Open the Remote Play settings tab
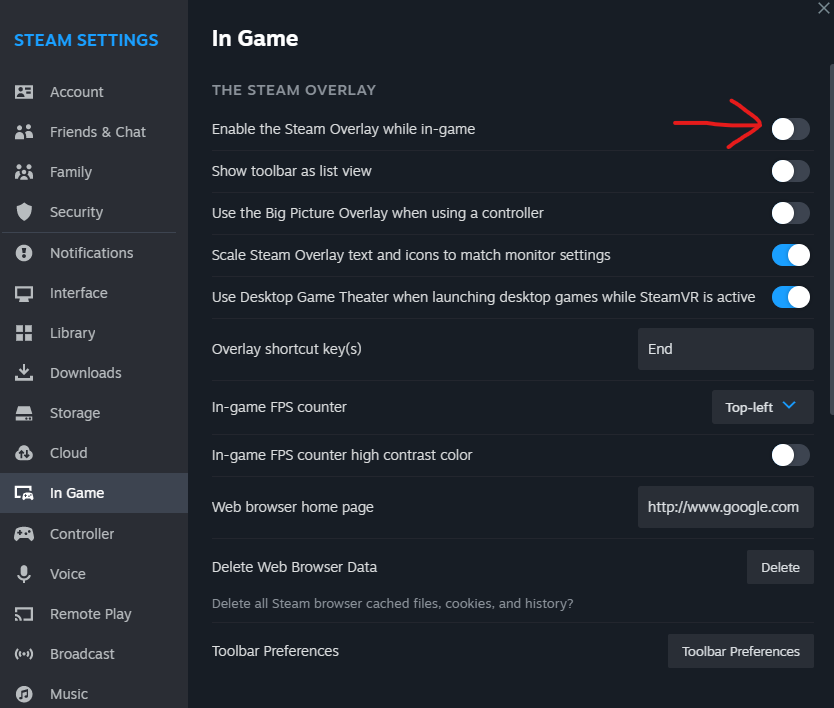The image size is (834, 708). [90, 614]
